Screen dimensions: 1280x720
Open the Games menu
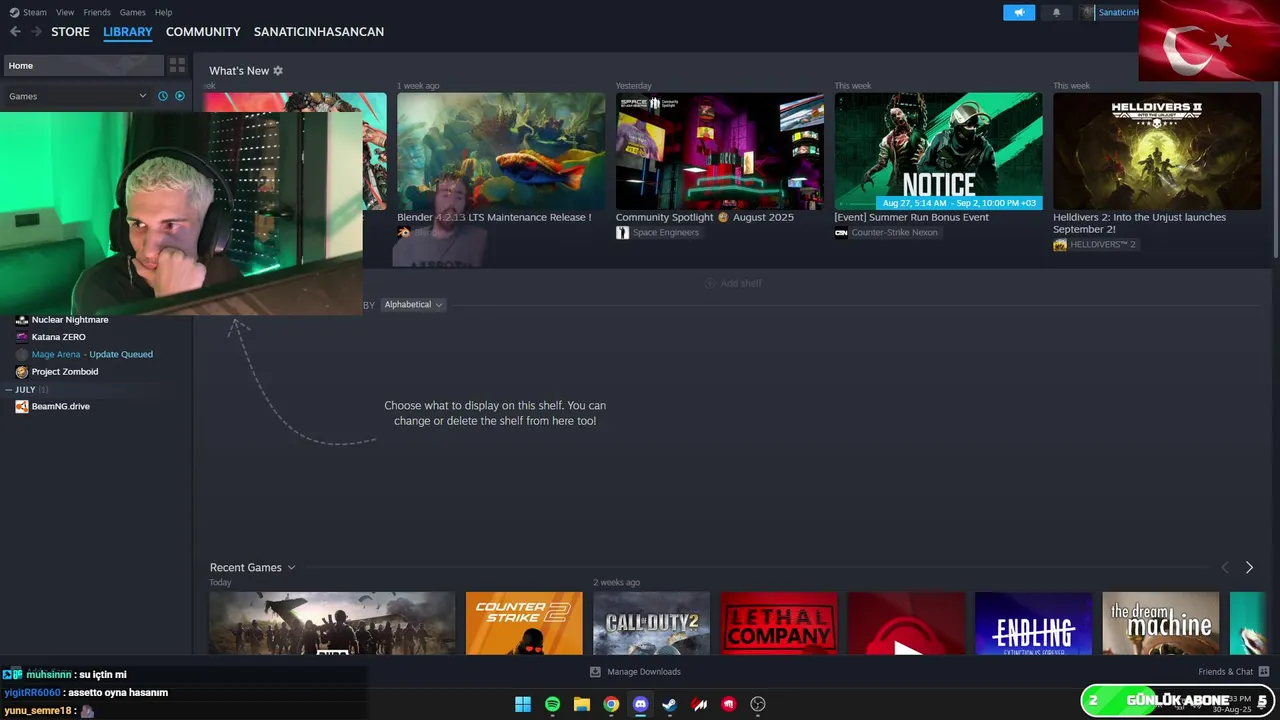[x=133, y=12]
